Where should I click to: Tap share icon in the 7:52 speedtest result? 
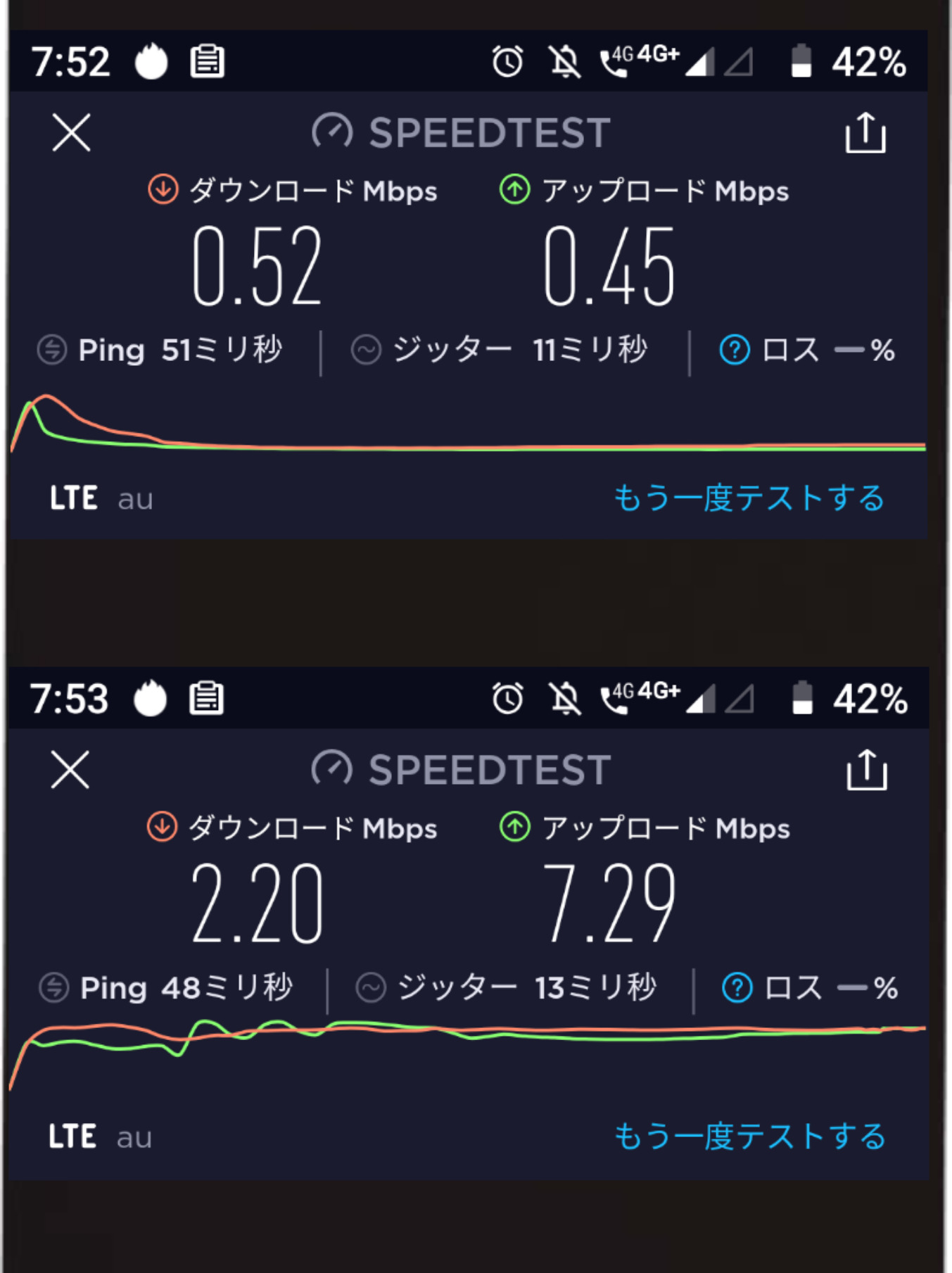click(865, 133)
